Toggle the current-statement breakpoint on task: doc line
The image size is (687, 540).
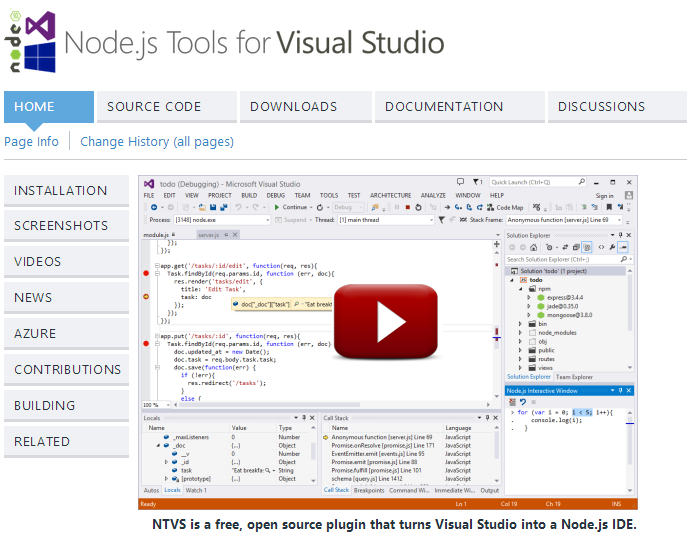tap(146, 297)
